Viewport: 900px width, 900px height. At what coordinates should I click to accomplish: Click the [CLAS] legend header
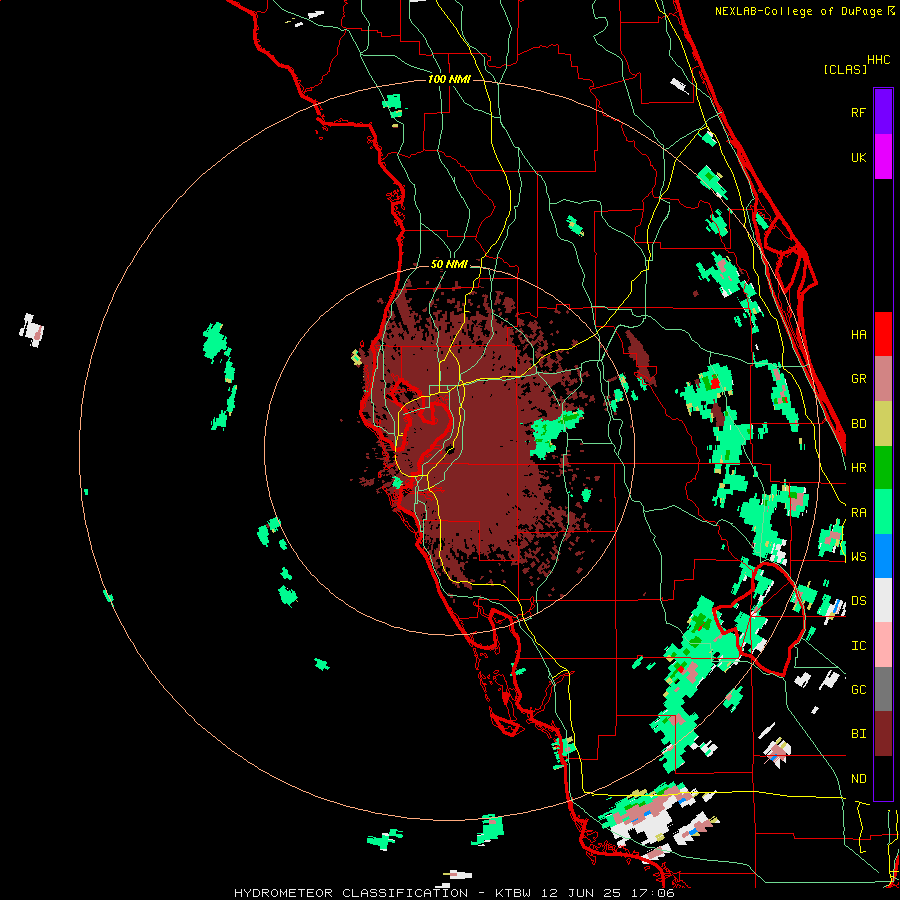point(845,69)
